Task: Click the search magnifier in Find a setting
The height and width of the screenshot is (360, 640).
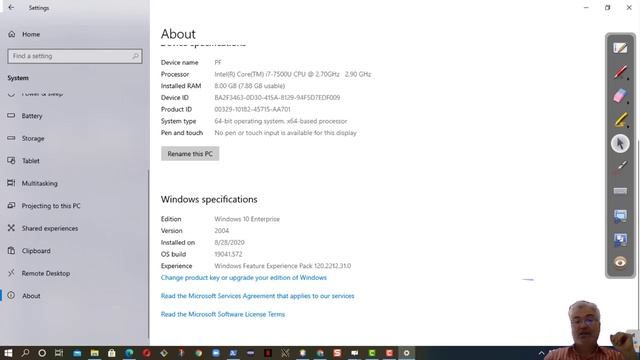Action: pos(135,56)
